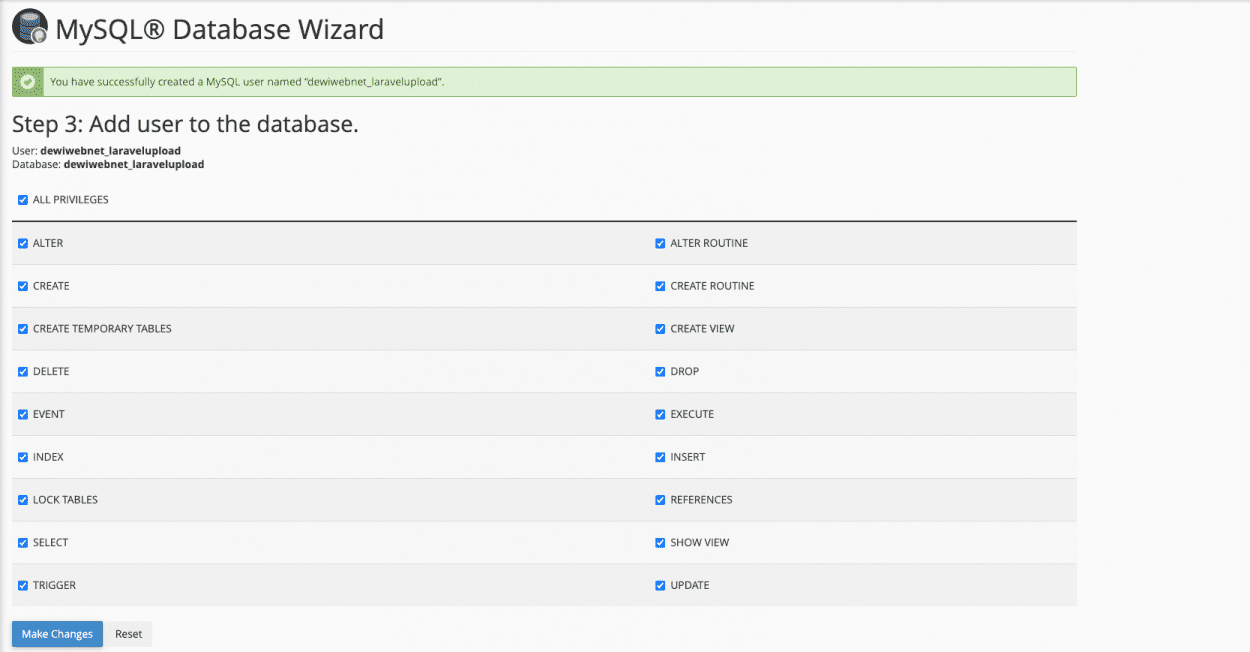Disable the CREATE TEMPORARY TABLES checkbox
1250x652 pixels.
(23, 329)
